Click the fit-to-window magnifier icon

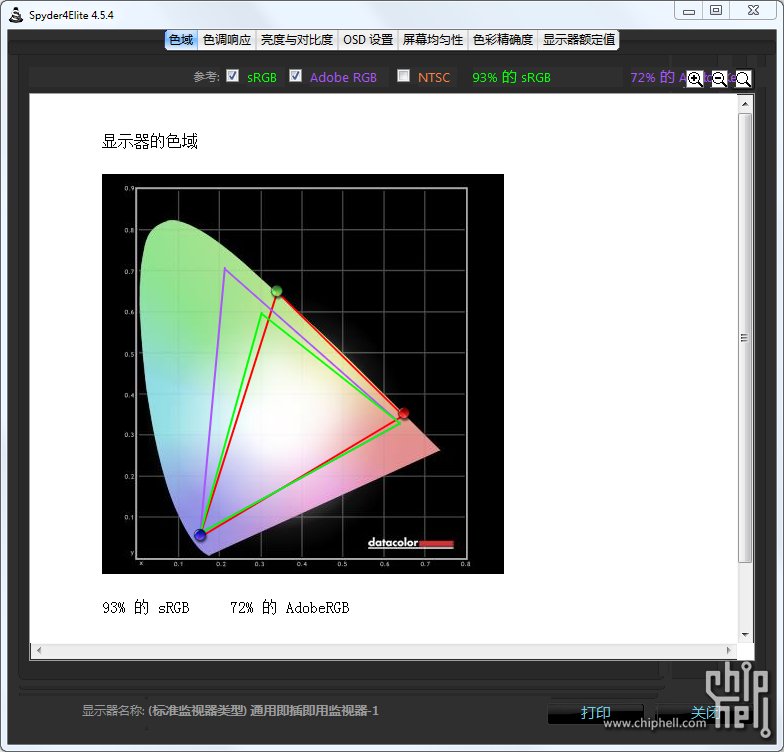click(x=743, y=78)
